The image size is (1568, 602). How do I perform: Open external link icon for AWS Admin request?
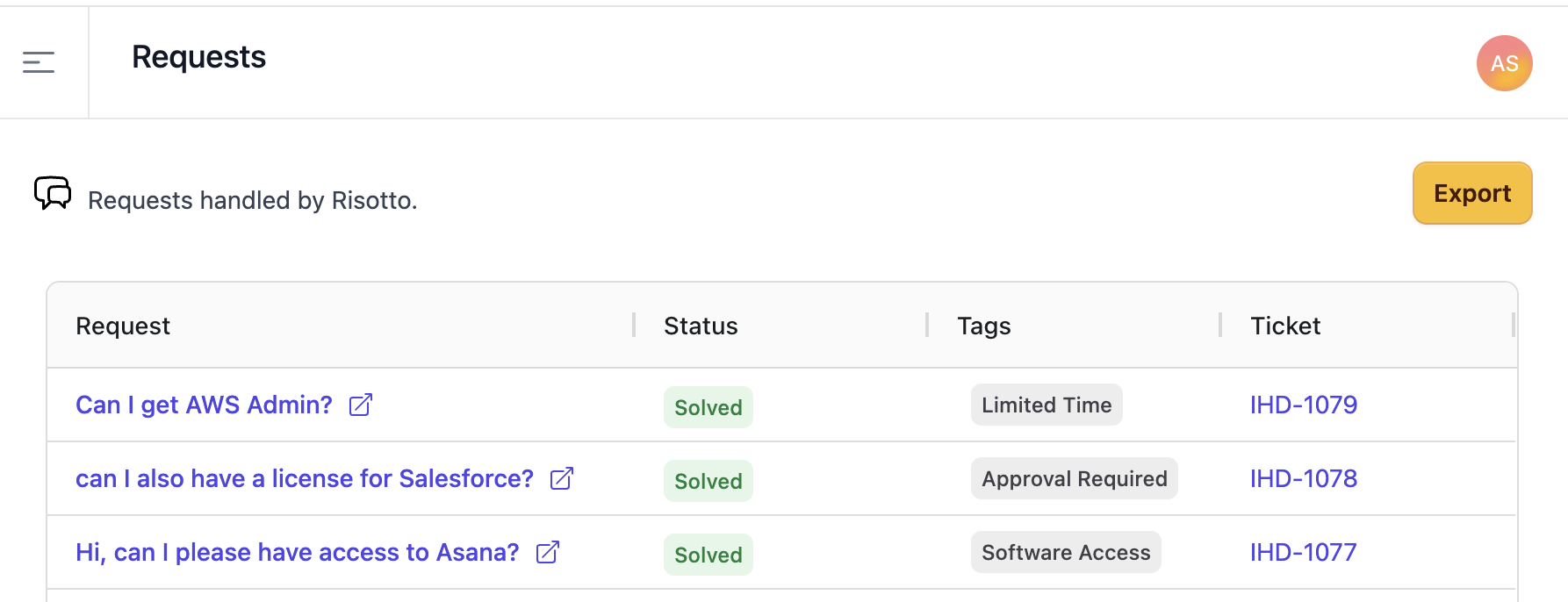[361, 405]
